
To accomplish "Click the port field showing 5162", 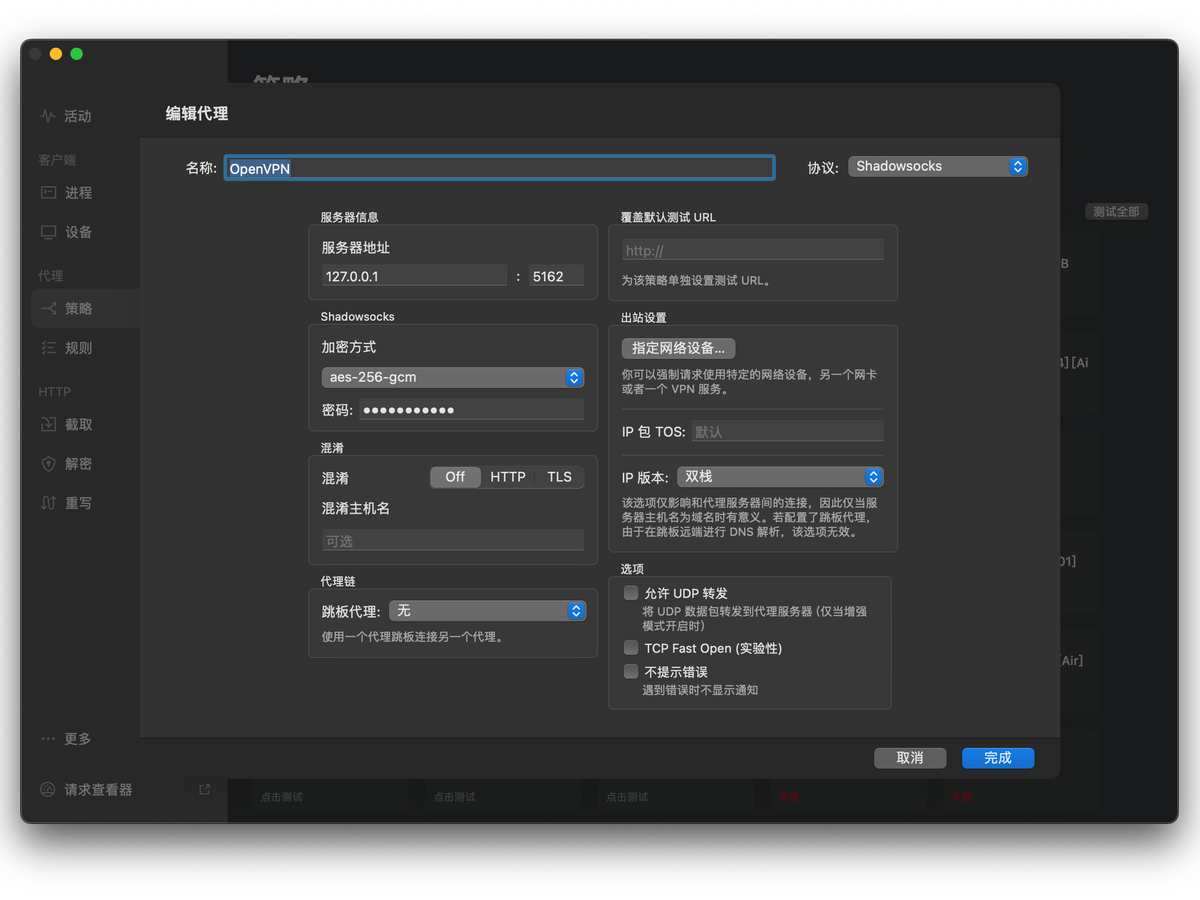I will (557, 276).
